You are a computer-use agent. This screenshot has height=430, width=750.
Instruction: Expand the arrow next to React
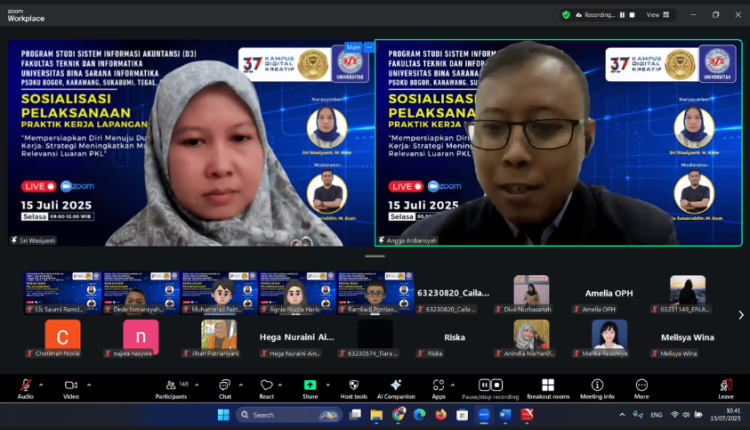click(x=280, y=385)
